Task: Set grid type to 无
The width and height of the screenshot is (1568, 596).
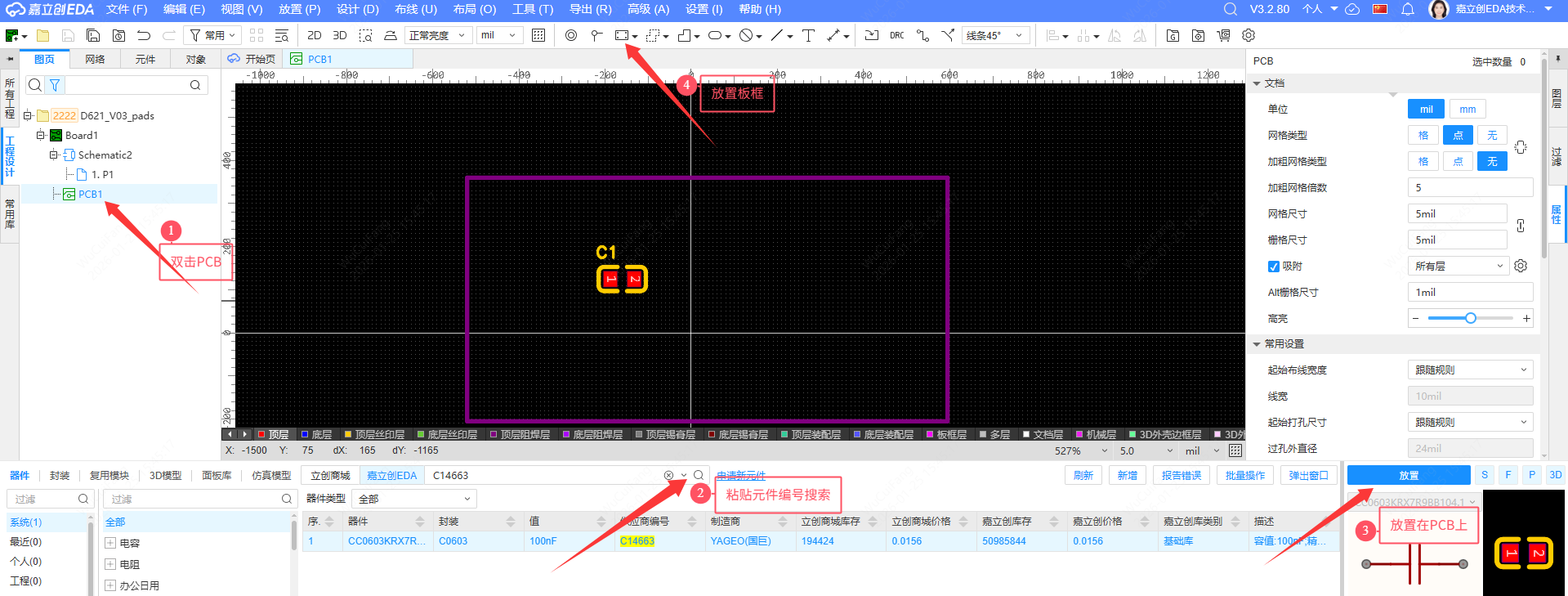Action: 1492,135
